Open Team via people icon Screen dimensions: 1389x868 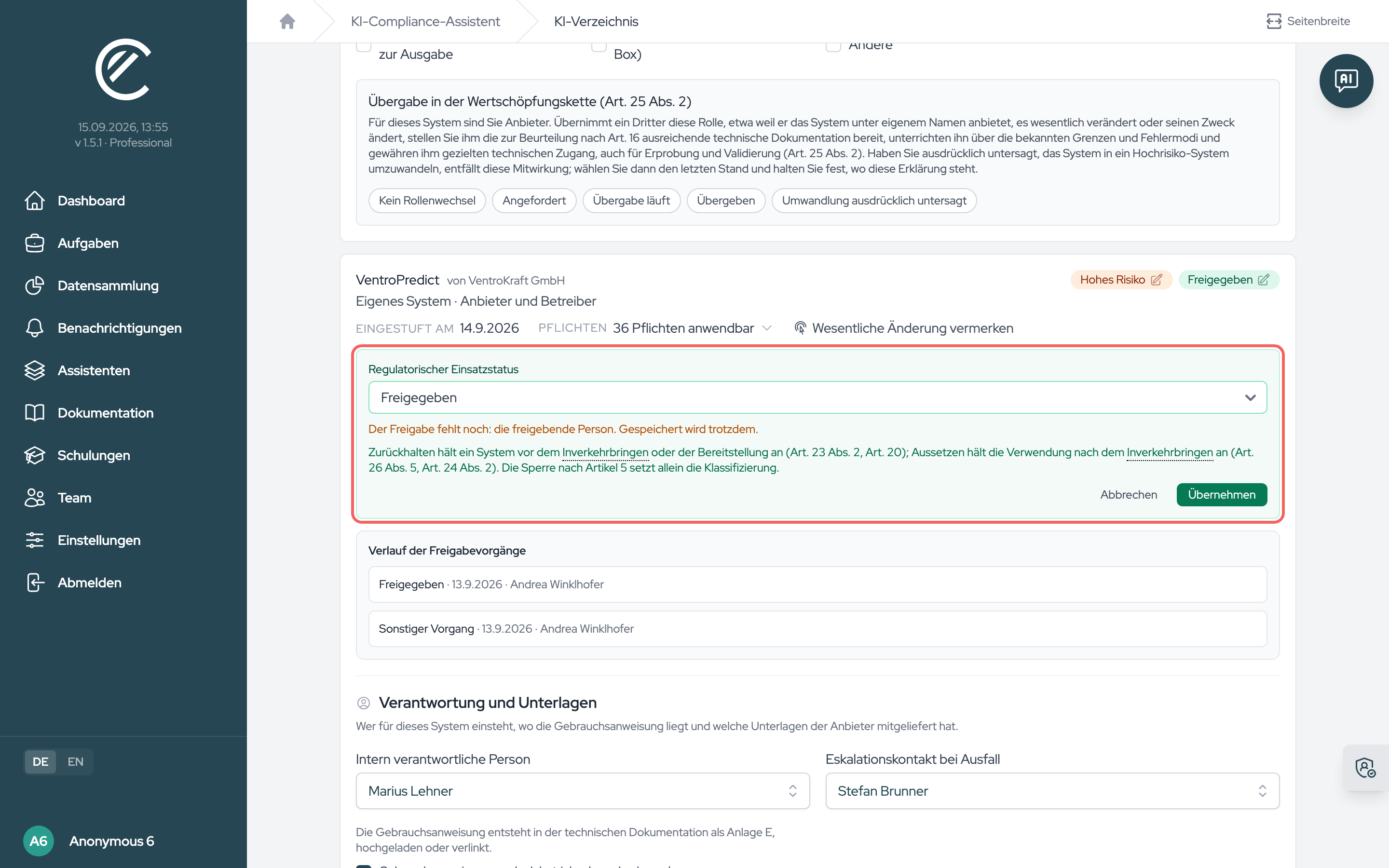pyautogui.click(x=34, y=498)
